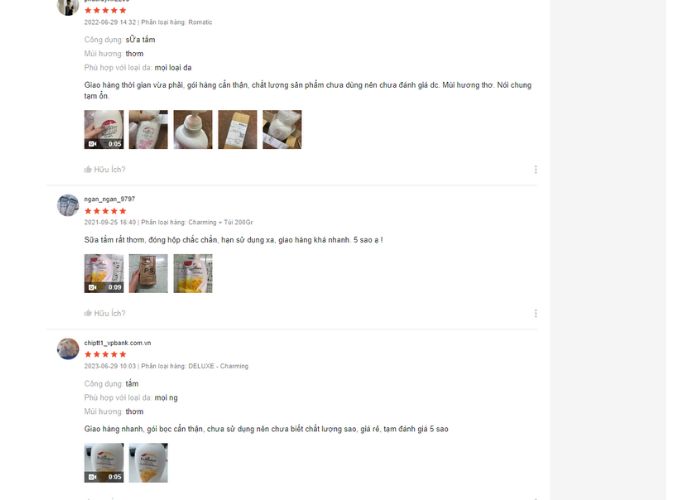Image resolution: width=700 pixels, height=500 pixels.
Task: Click thumbs-up icon under ngan_ngan_9797 review
Action: point(88,313)
